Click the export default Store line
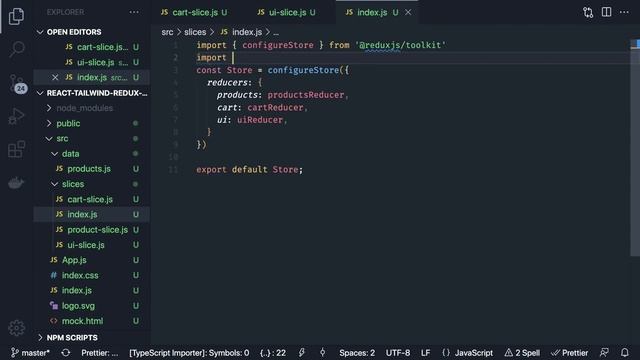Image resolution: width=640 pixels, height=360 pixels. coord(249,169)
